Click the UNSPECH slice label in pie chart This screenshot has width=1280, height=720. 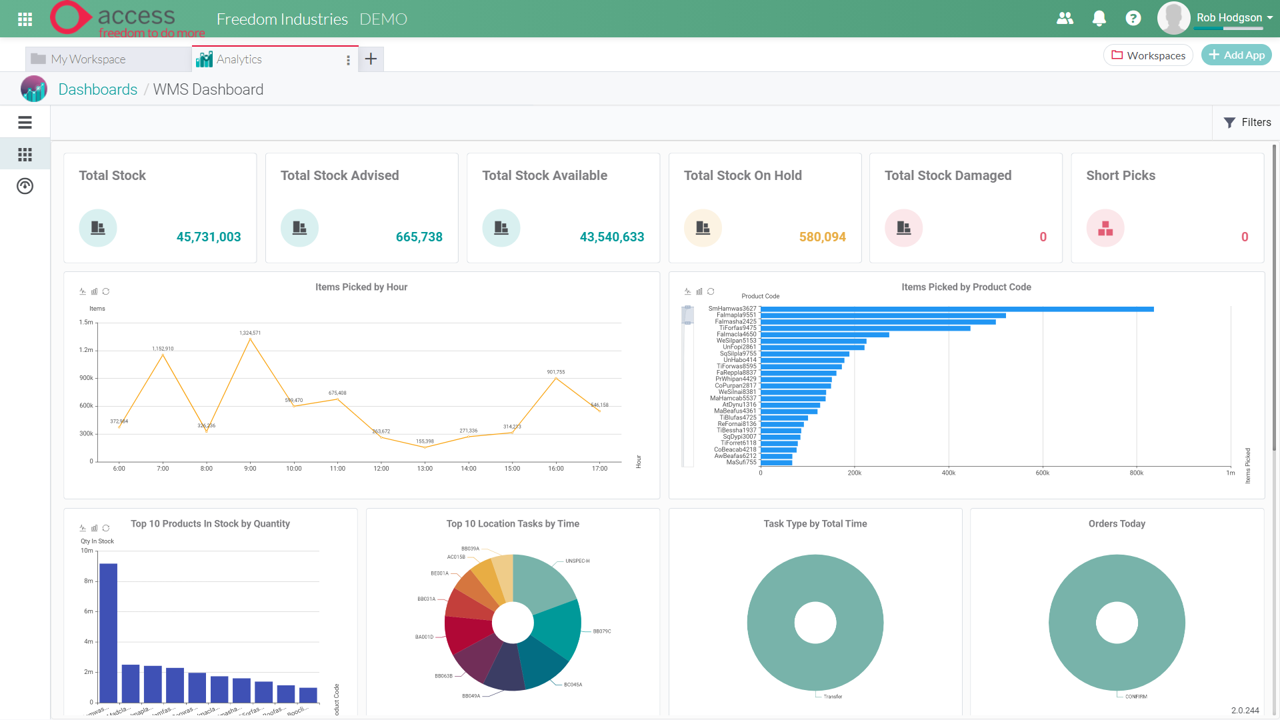577,561
